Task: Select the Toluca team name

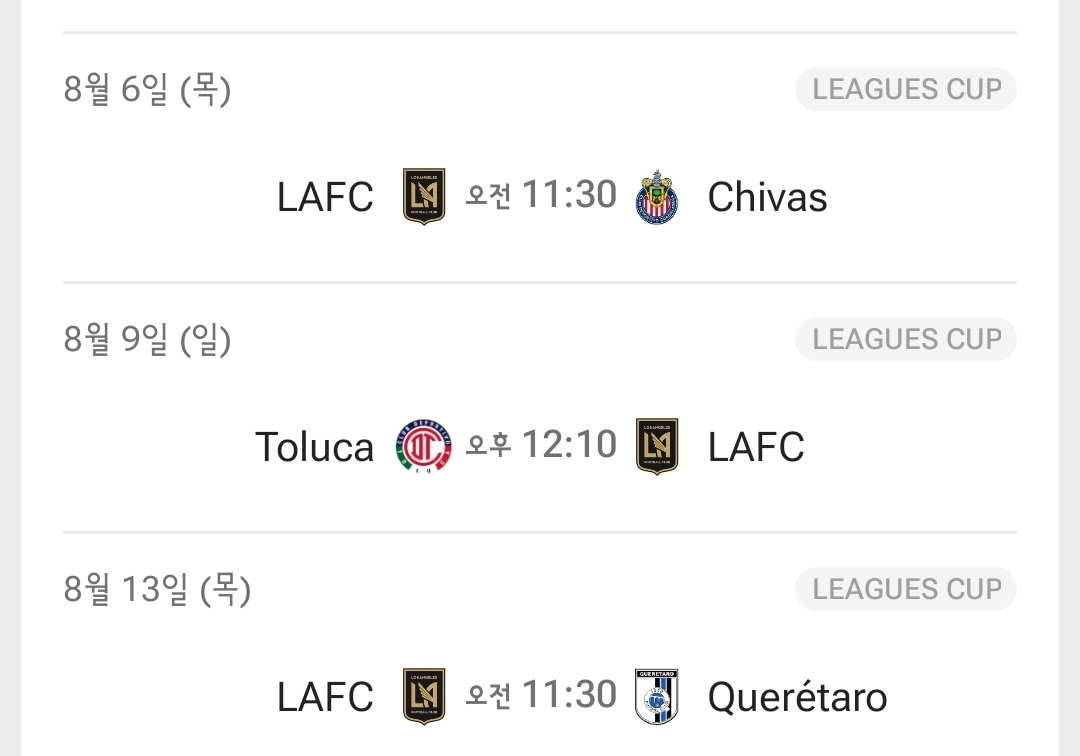Action: [314, 446]
